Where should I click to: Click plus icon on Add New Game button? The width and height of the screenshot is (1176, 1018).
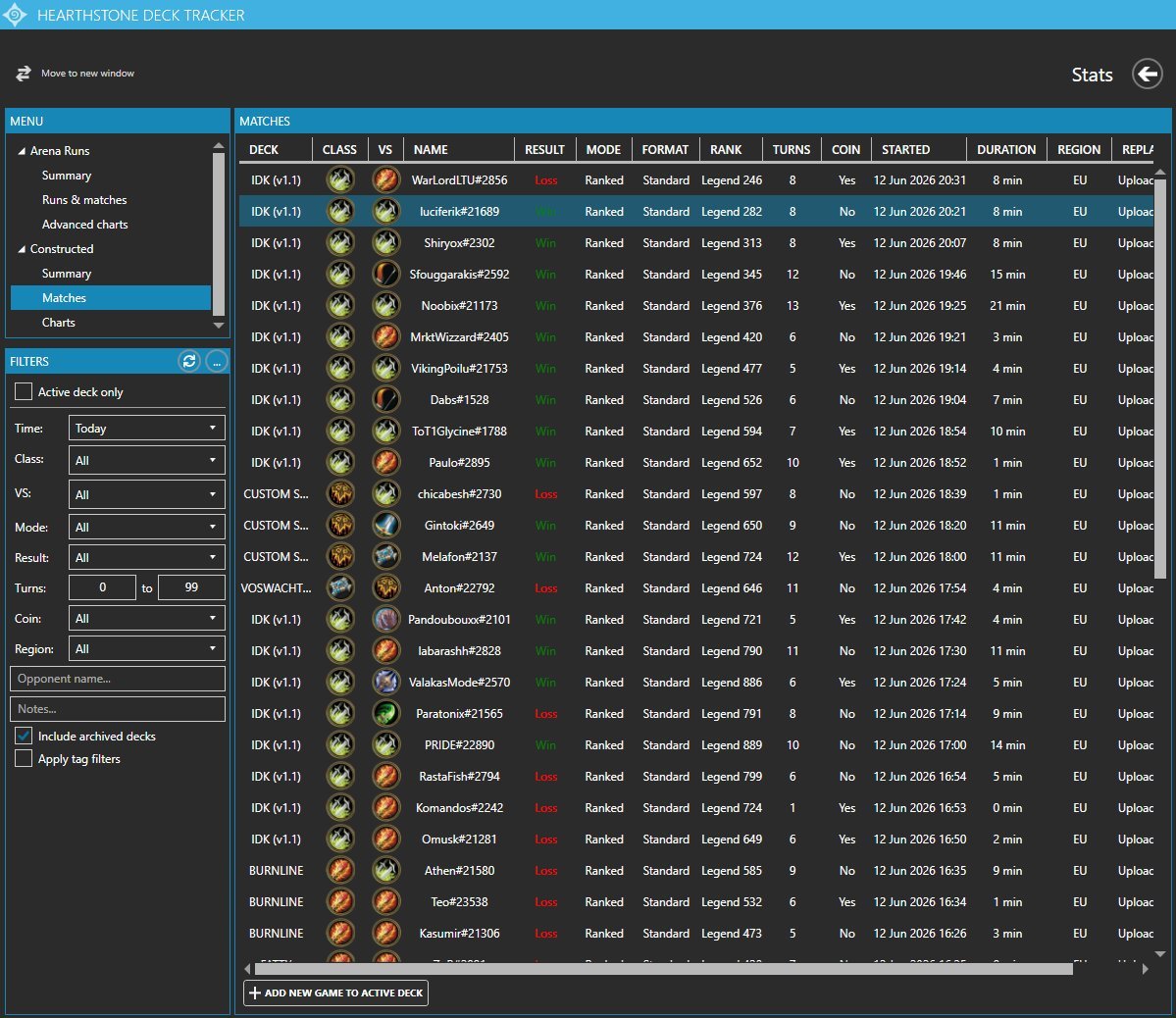254,993
